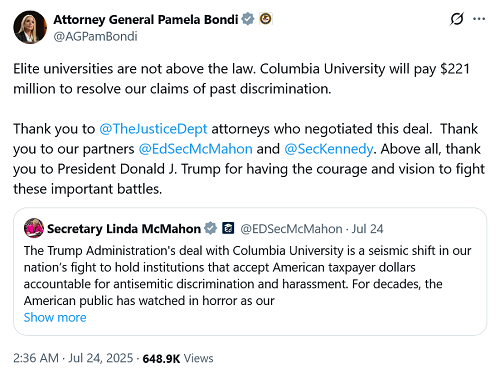Click the Jul 24 date on quoted post
The width and height of the screenshot is (500, 369).
click(x=367, y=229)
